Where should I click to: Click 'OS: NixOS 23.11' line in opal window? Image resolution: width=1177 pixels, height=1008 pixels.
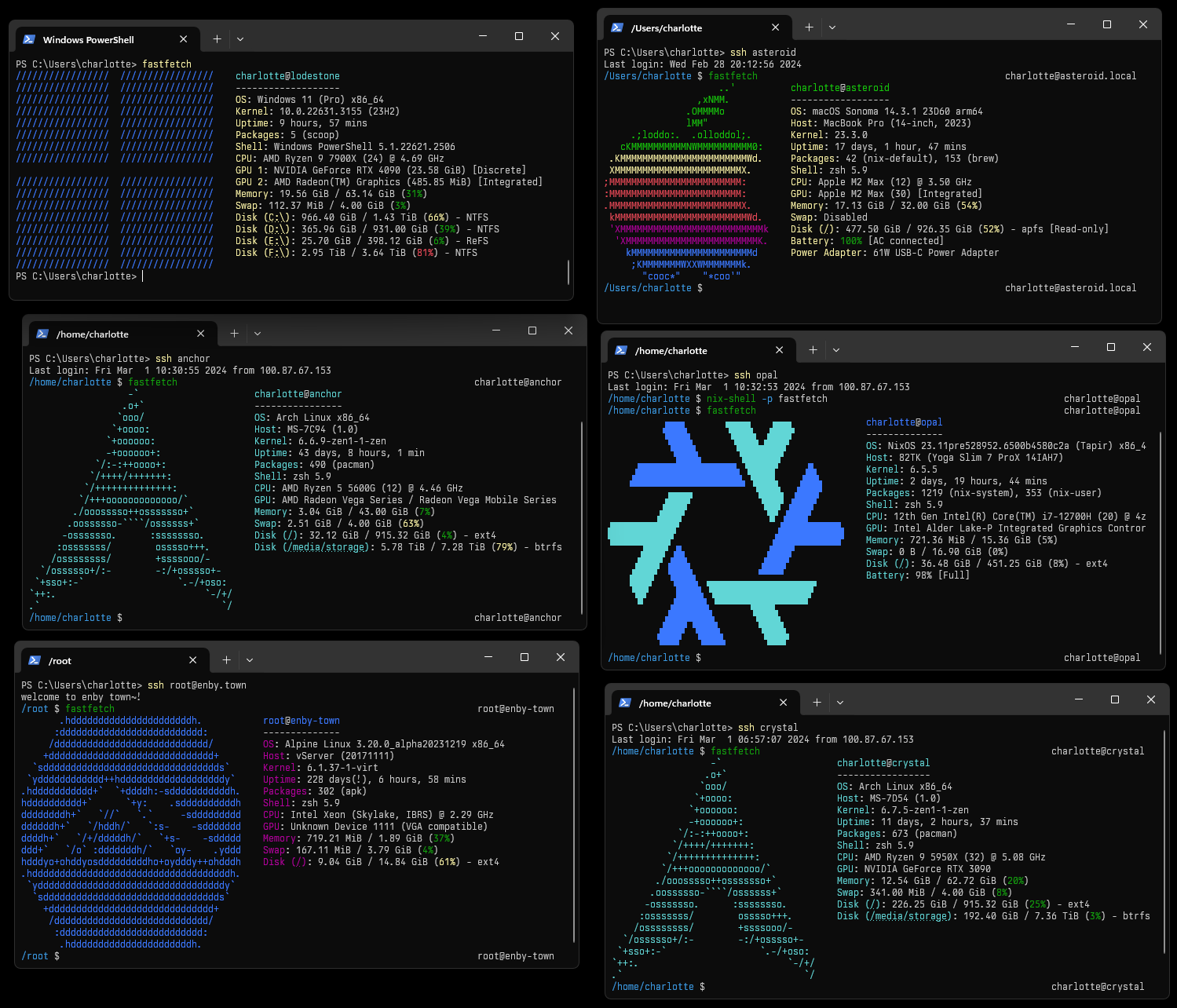[x=1006, y=446]
